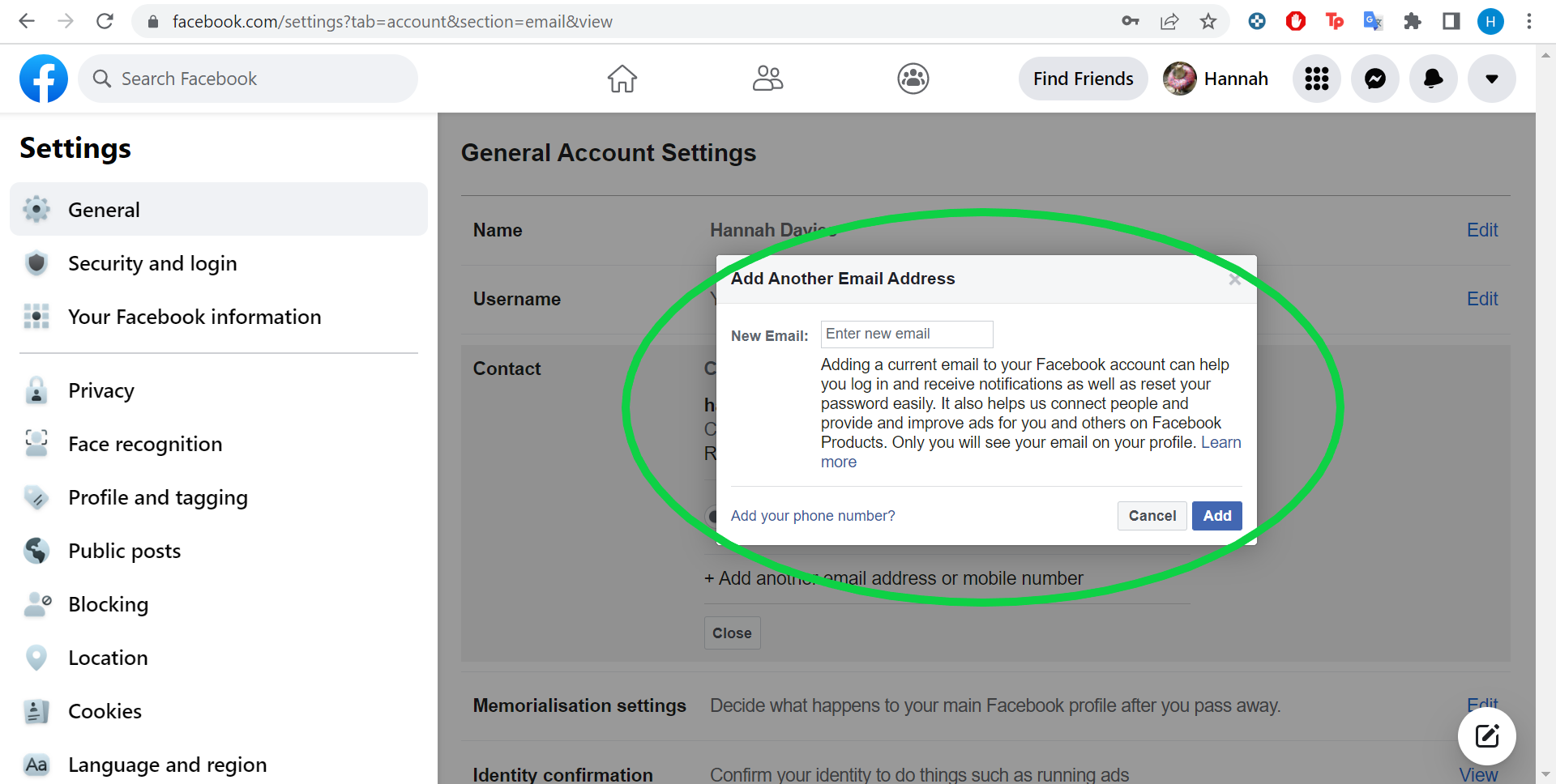
Task: Click the Chrome profile H avatar
Action: 1490,21
